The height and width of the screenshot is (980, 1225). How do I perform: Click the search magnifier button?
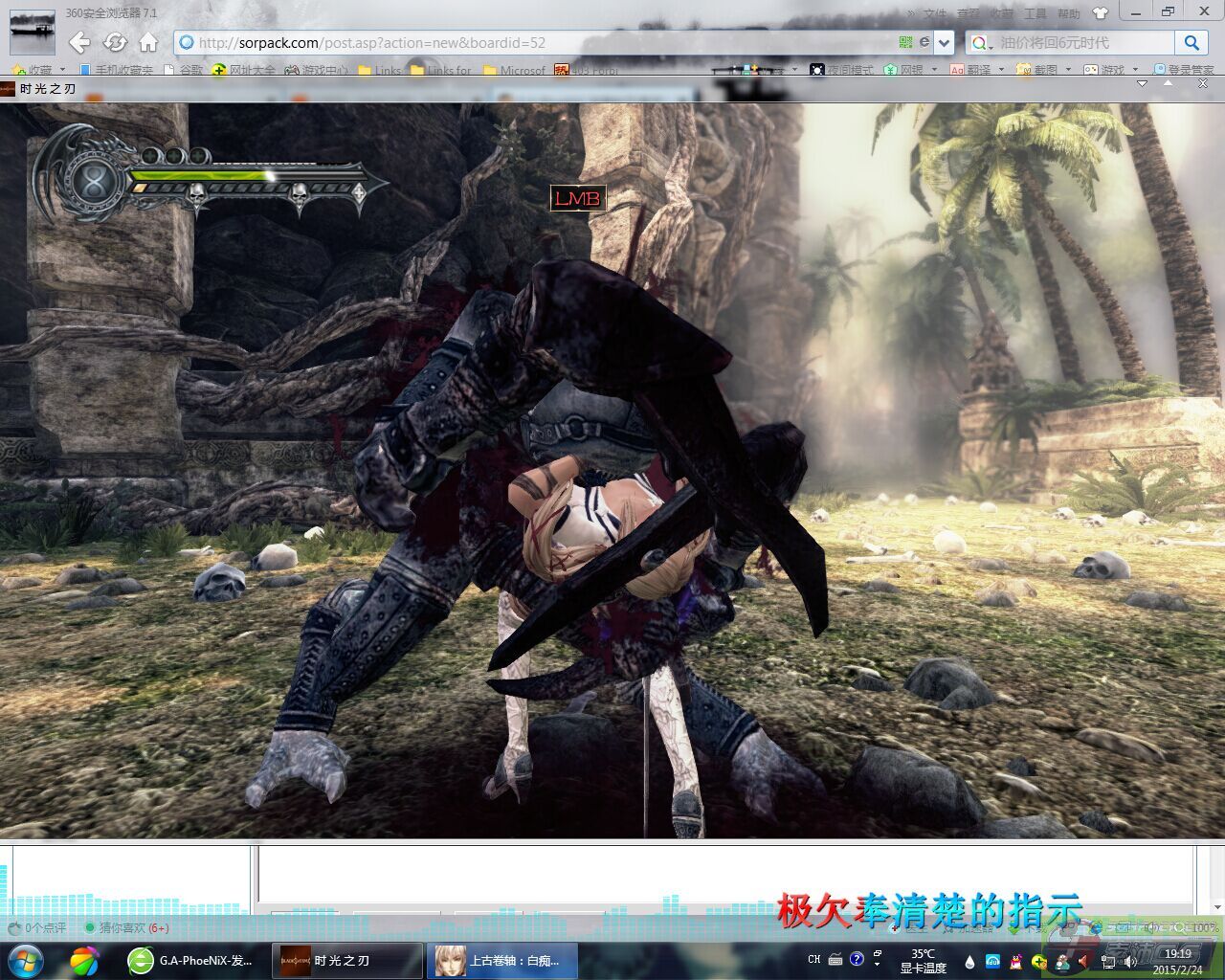coord(1192,42)
